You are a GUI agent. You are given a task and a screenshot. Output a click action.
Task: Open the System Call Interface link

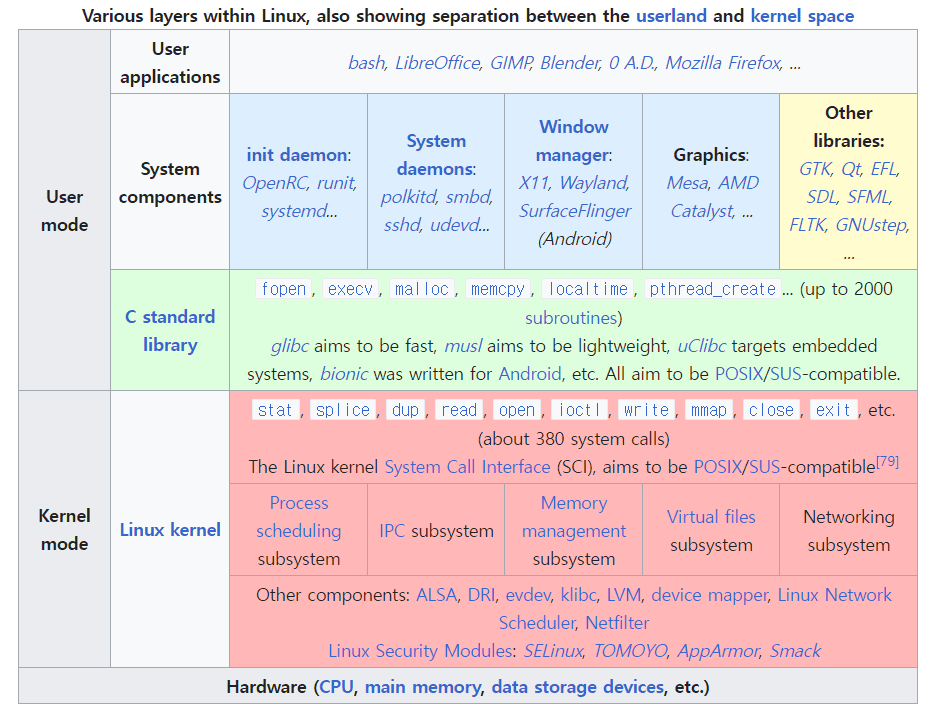(467, 467)
